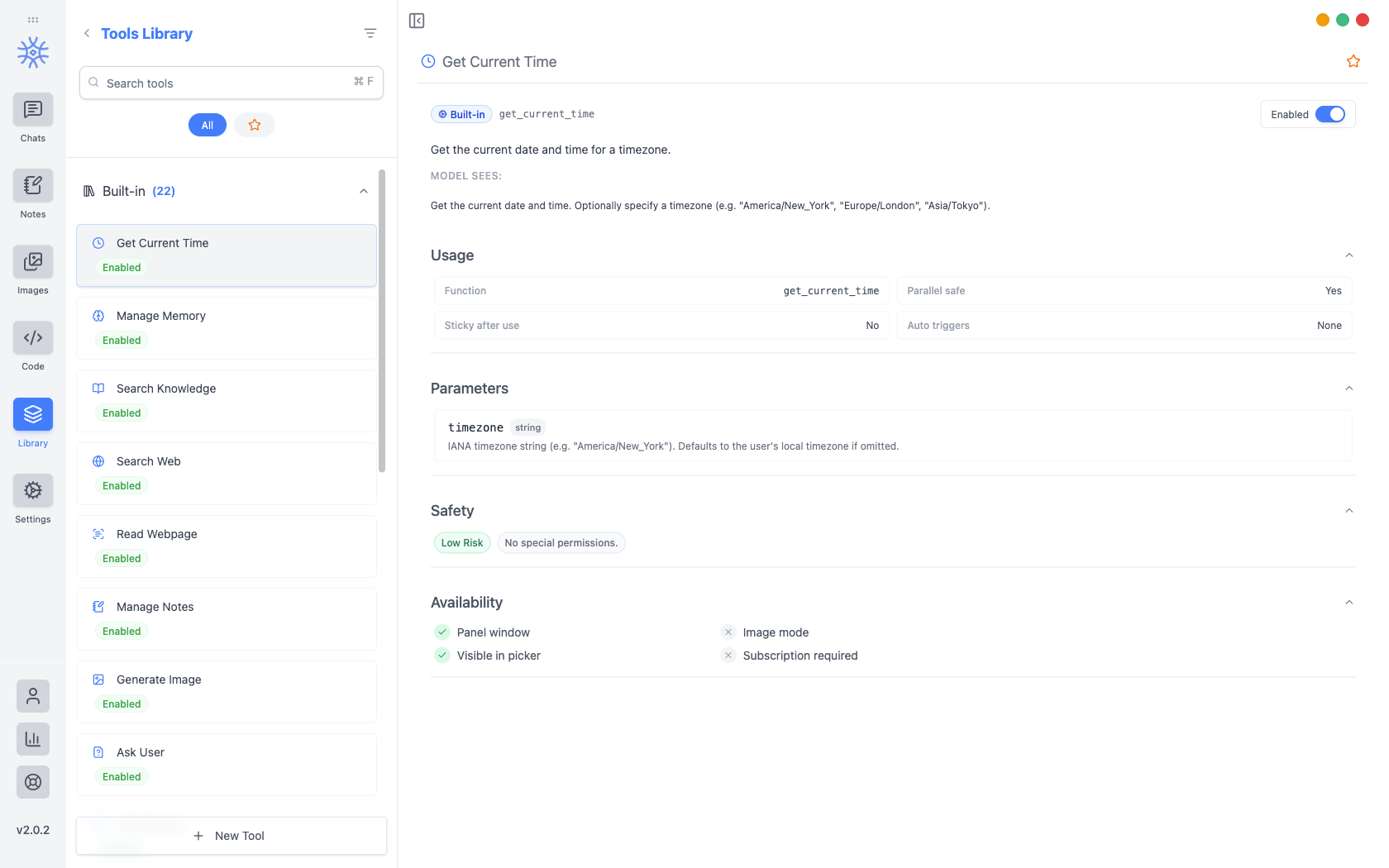Click the snowflake app logo
This screenshot has width=1389, height=868.
point(33,53)
